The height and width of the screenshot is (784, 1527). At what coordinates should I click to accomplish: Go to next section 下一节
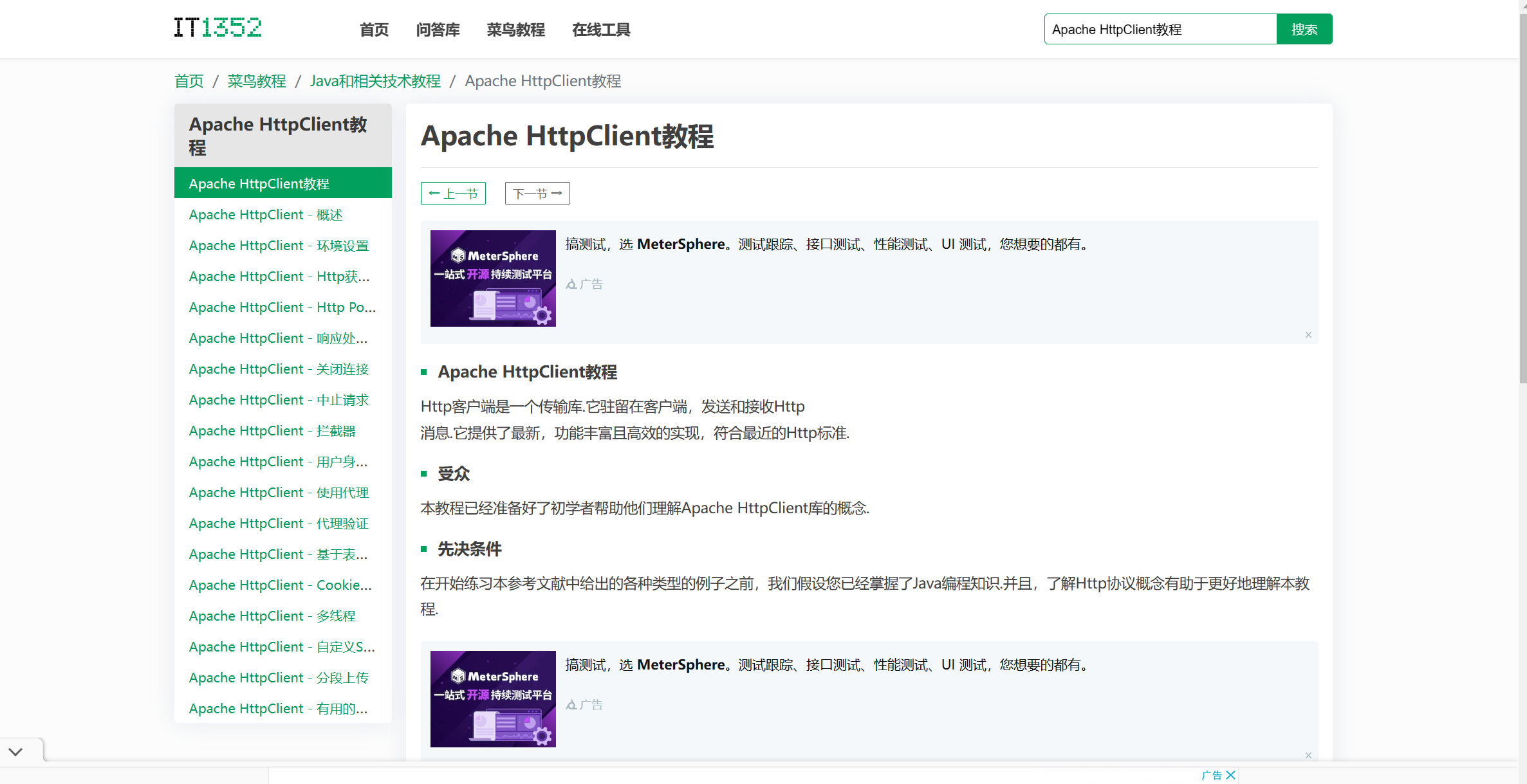[537, 194]
